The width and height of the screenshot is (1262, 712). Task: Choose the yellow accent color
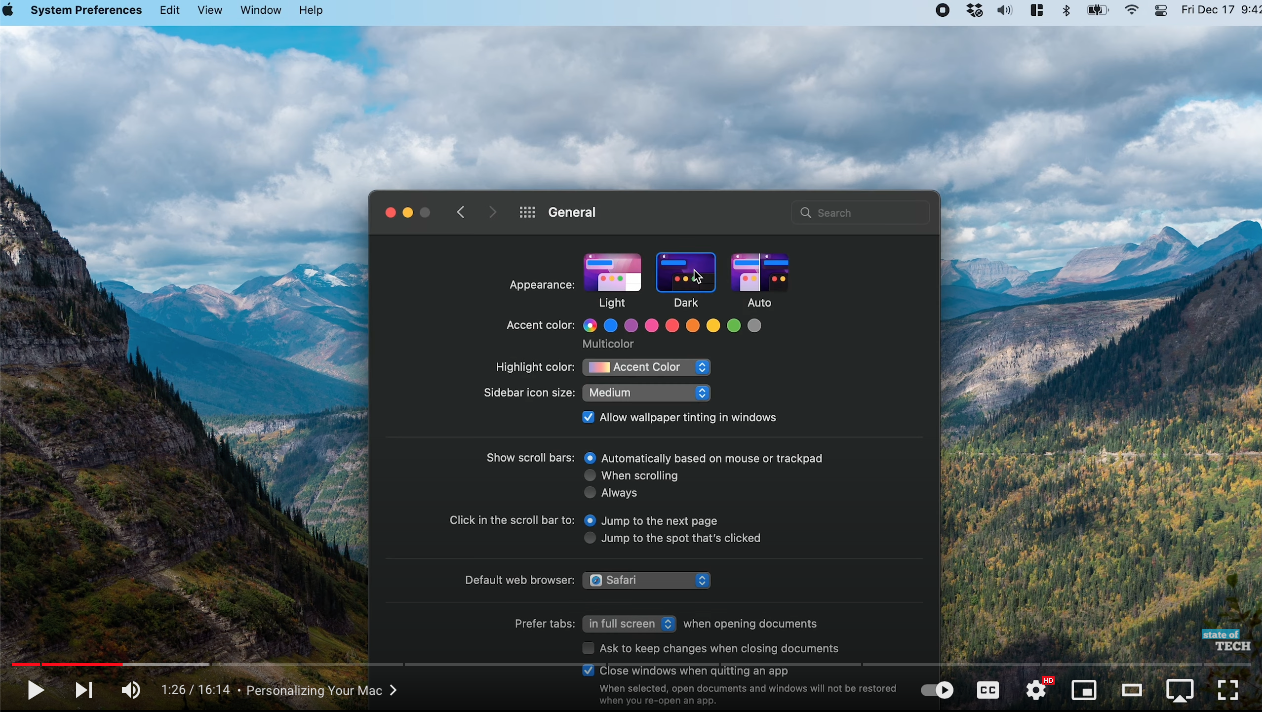coord(713,325)
